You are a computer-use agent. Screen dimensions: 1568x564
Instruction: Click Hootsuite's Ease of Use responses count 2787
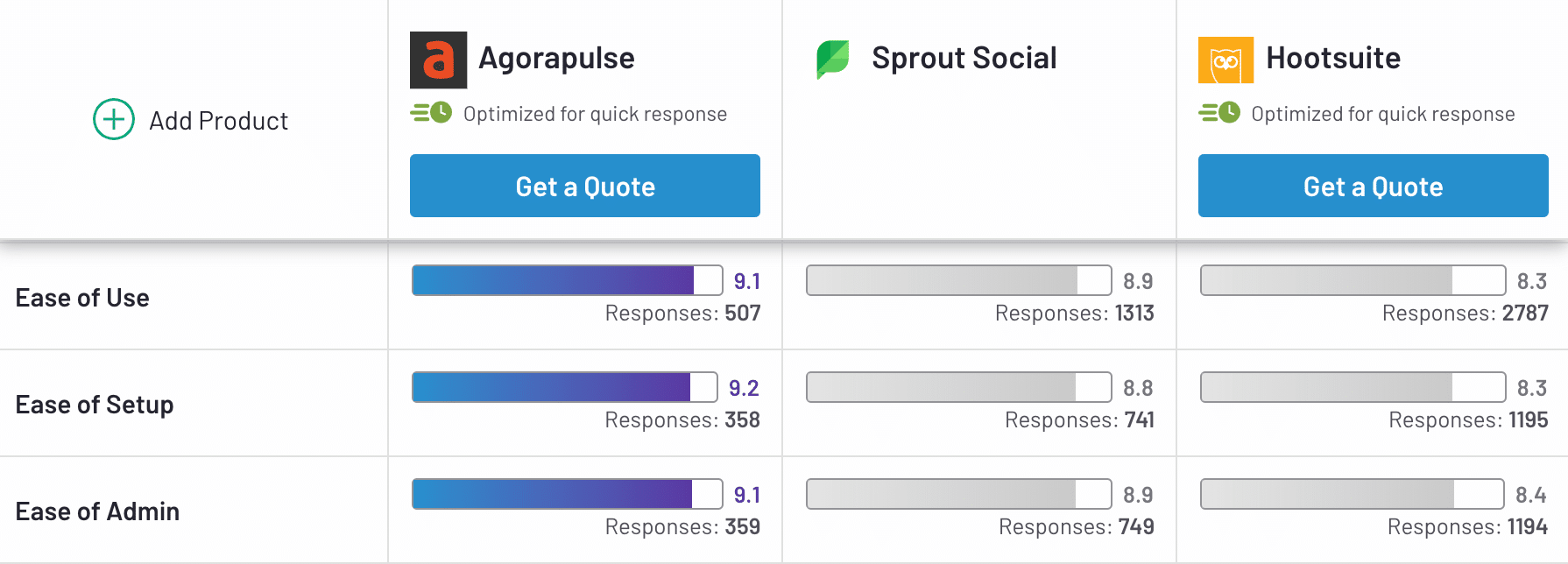(x=1525, y=313)
